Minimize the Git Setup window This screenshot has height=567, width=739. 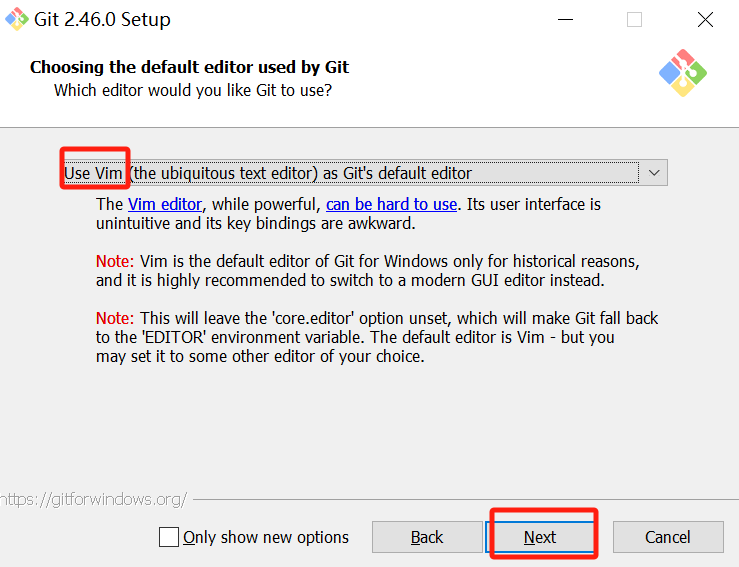coord(563,19)
